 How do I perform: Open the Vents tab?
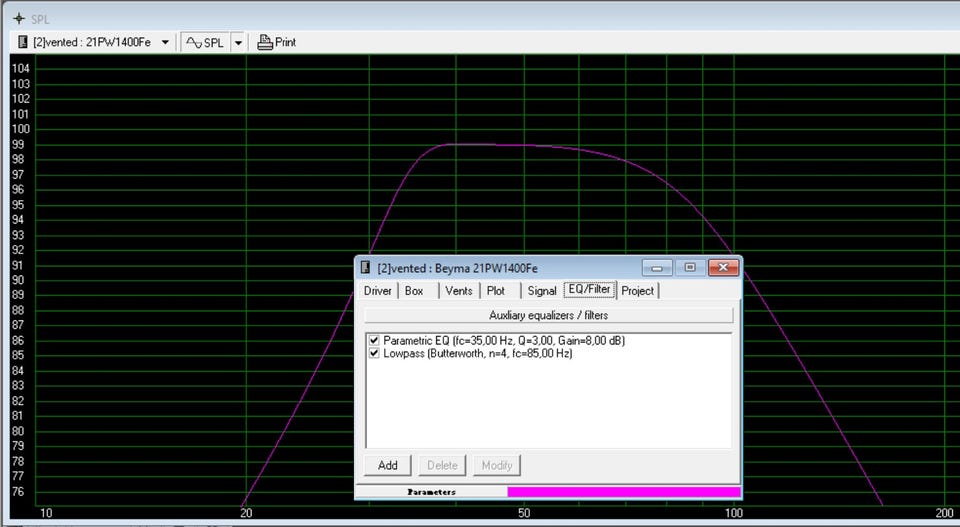(458, 291)
